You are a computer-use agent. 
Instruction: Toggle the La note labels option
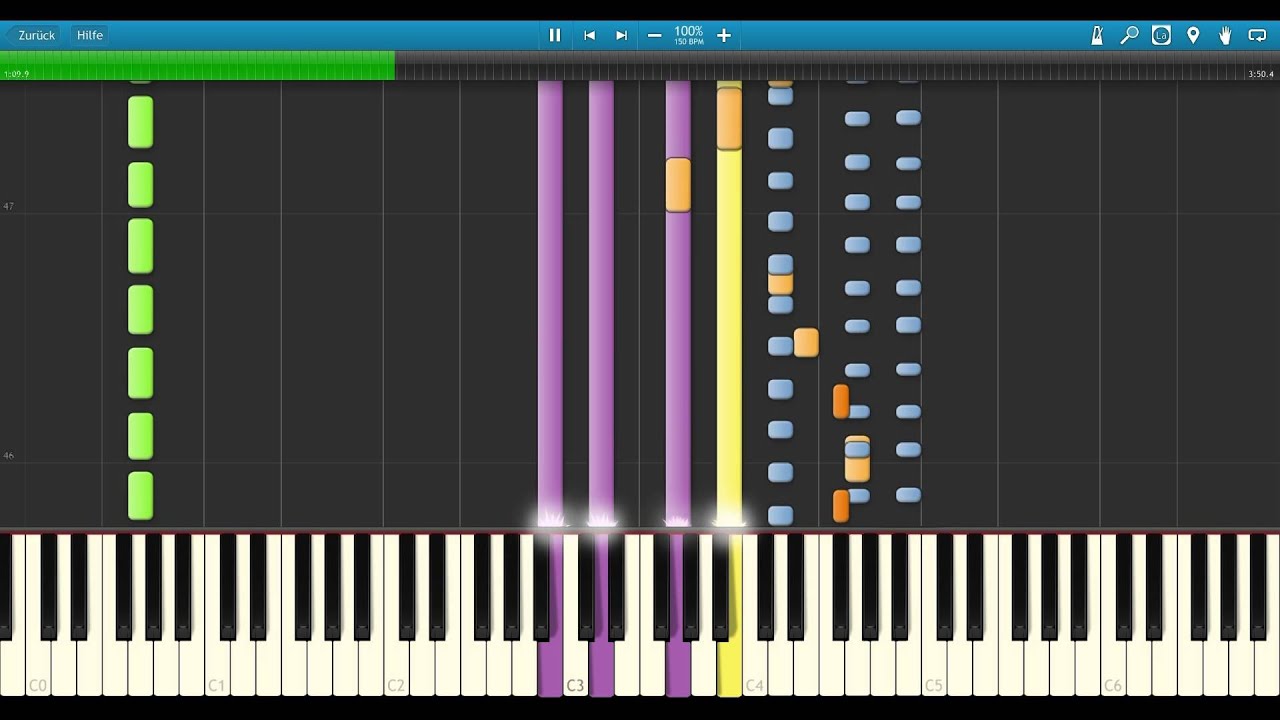point(1161,35)
